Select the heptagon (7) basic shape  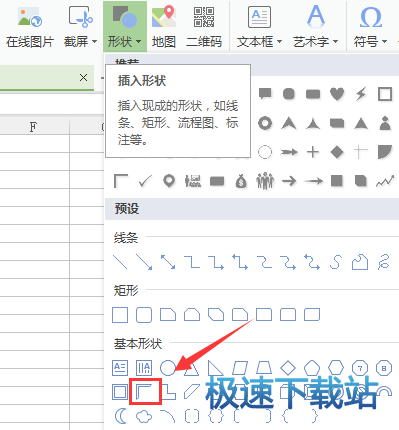tap(360, 368)
